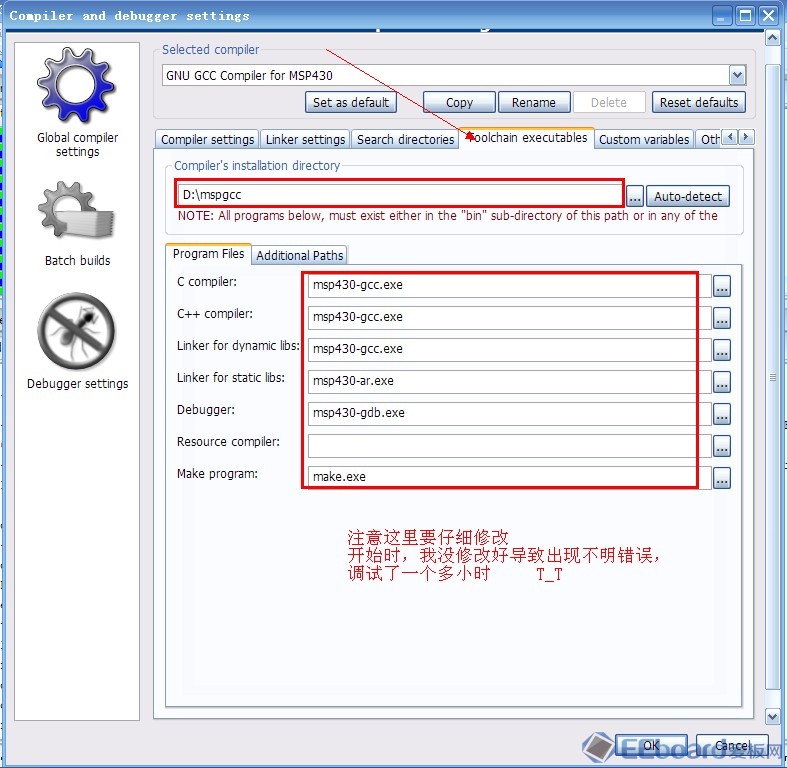This screenshot has height=768, width=787.
Task: Browse for the C++ compiler executable
Action: [722, 318]
